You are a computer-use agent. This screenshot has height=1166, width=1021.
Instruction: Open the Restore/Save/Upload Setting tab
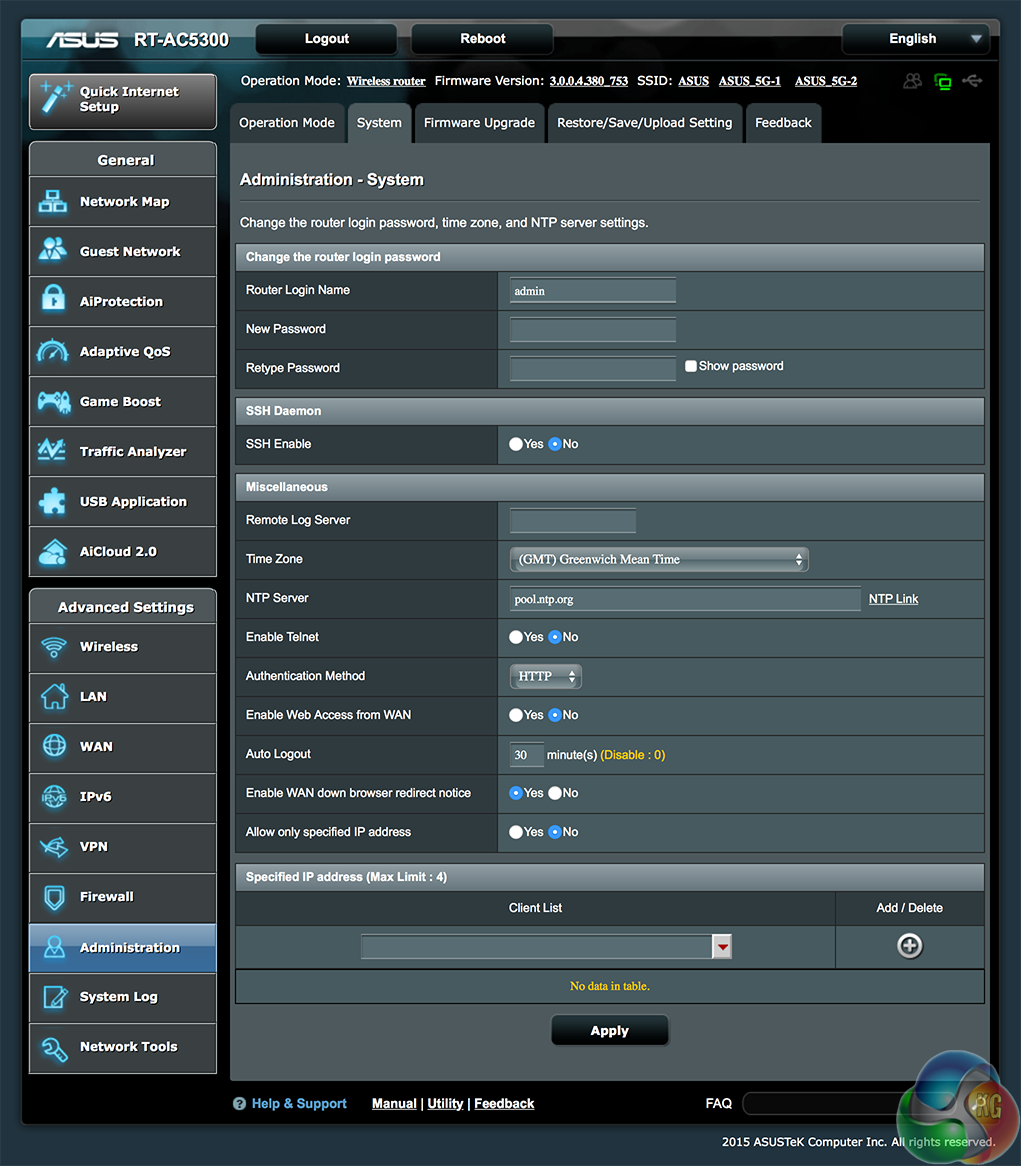645,123
